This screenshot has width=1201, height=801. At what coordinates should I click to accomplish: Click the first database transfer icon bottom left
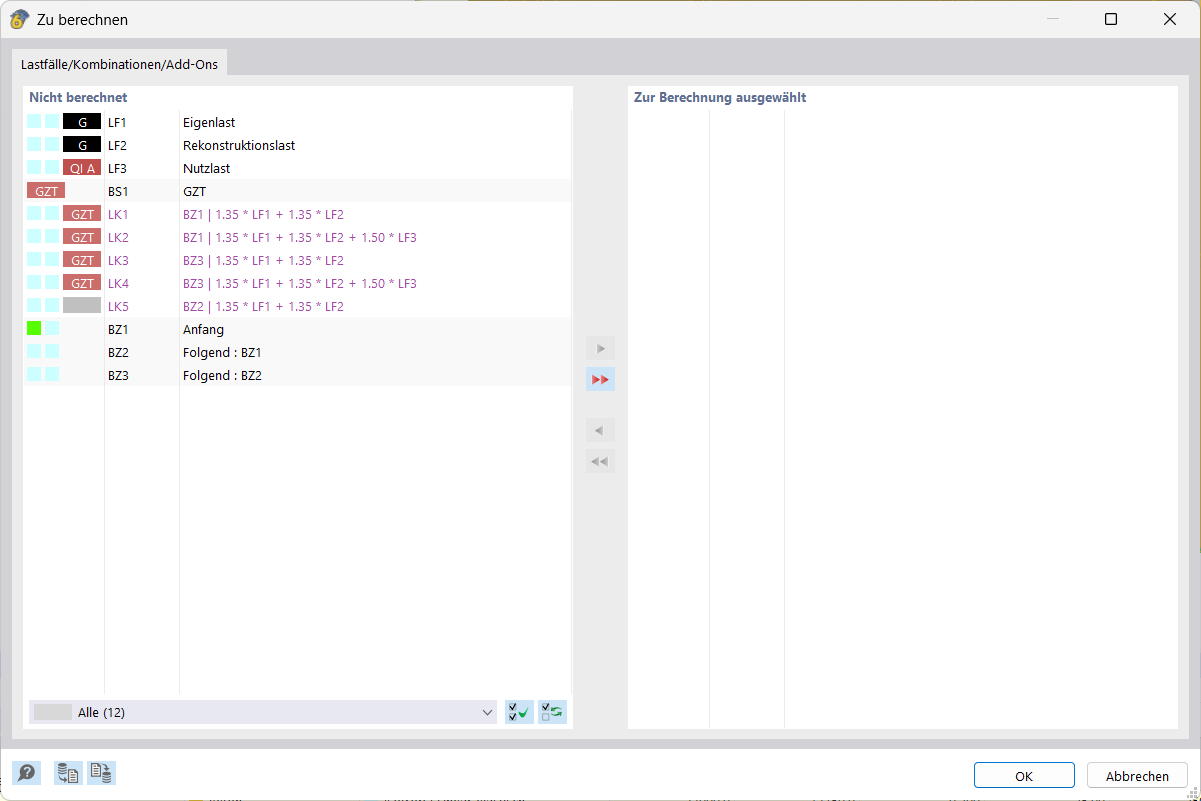pos(67,773)
